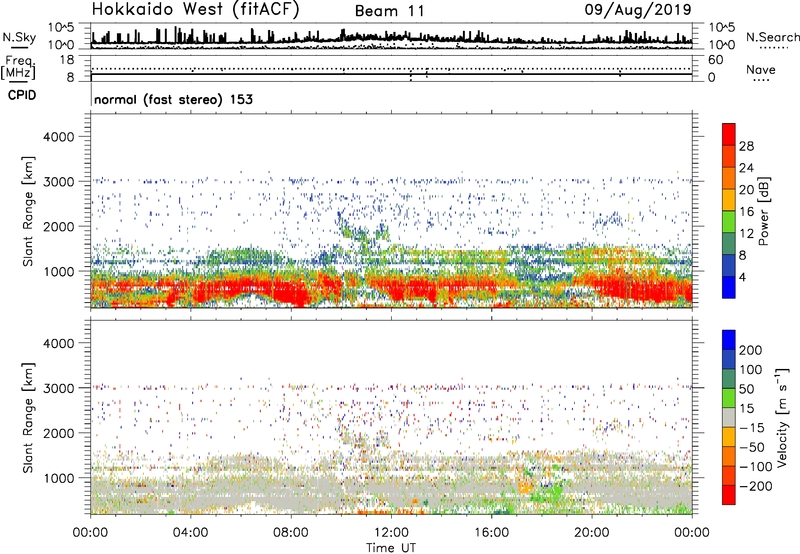Click the '-50' label on the velocity colorbar
This screenshot has width=800, height=554.
[752, 447]
